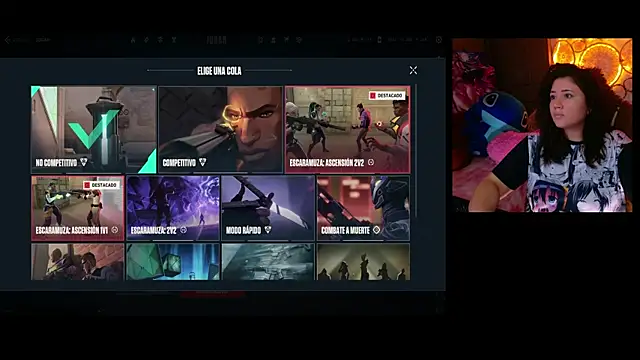640x360 pixels.
Task: Open bottom-row card with gray rifle artwork
Action: 268,262
